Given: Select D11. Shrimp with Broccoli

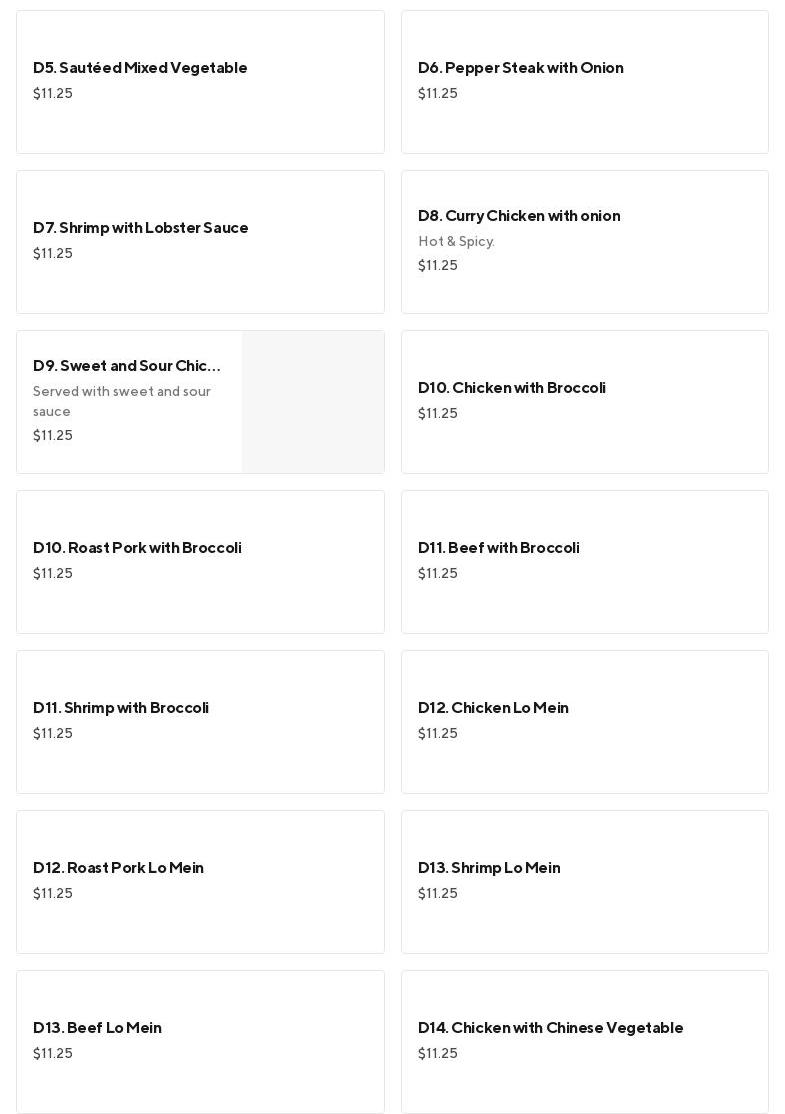Looking at the screenshot, I should pos(121,708).
